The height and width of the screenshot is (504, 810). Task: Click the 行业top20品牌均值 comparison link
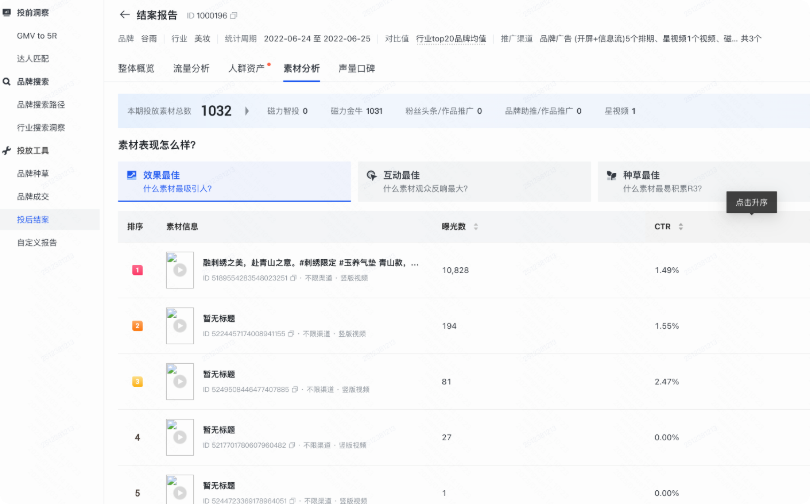[x=451, y=39]
